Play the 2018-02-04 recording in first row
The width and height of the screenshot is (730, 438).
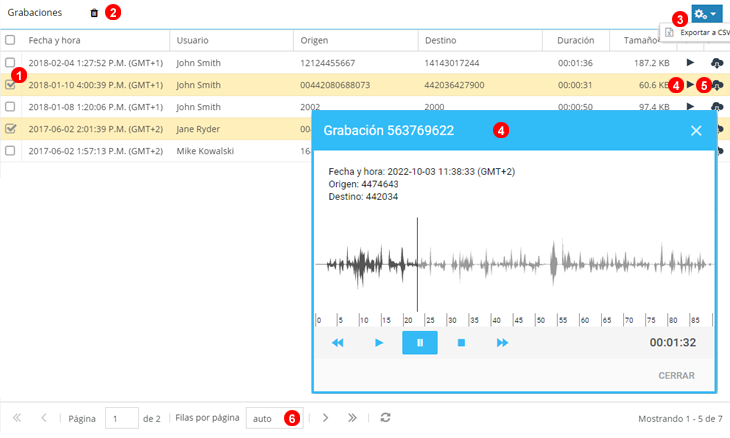pyautogui.click(x=690, y=62)
